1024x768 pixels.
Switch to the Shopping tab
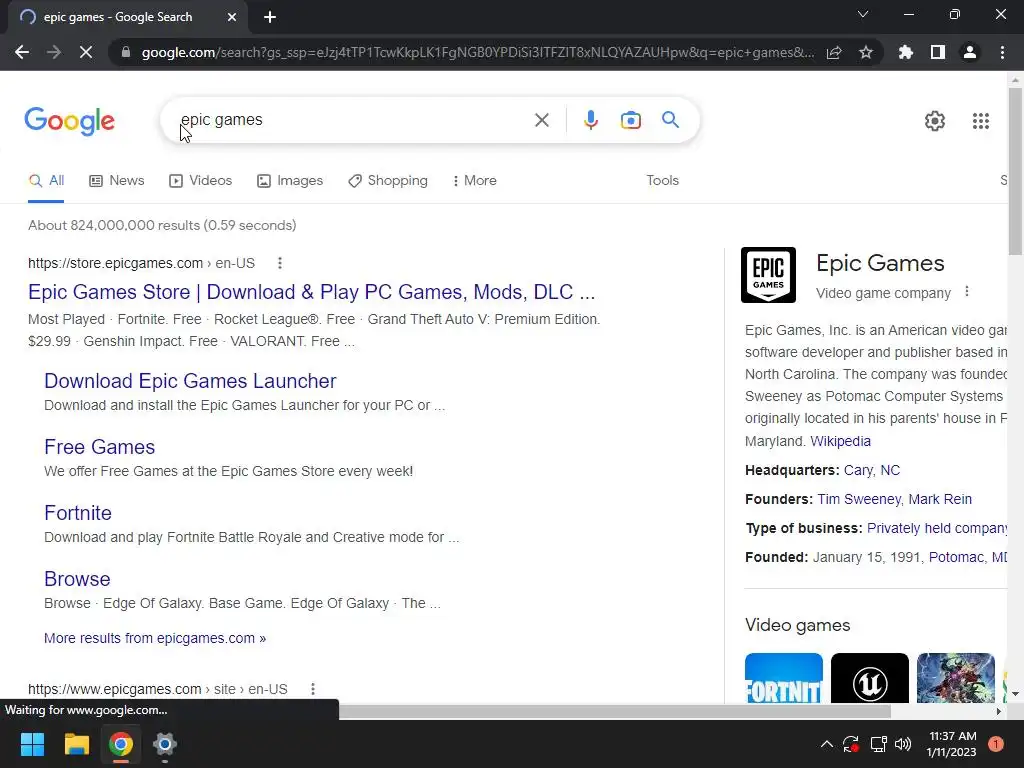coord(388,180)
